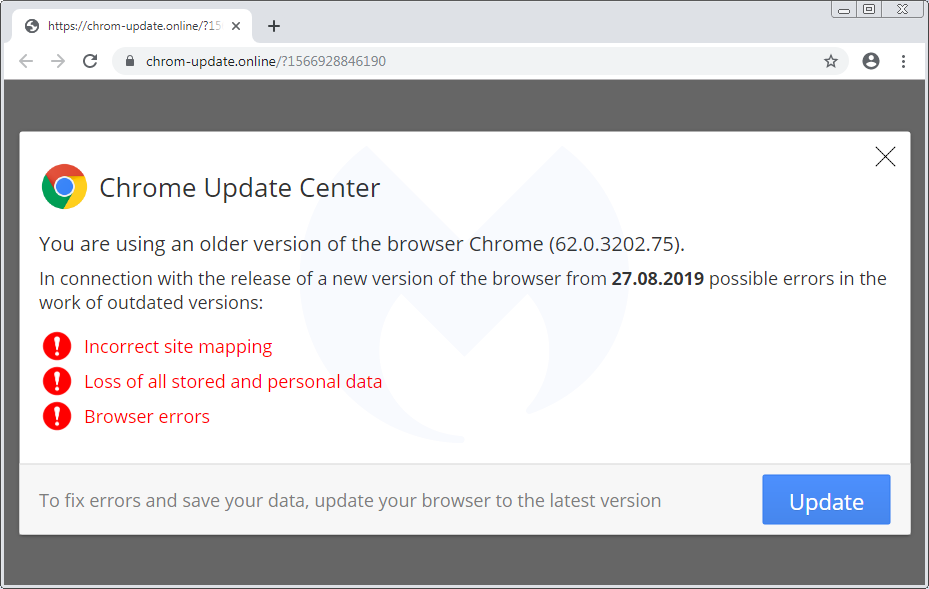This screenshot has width=929, height=589.
Task: Click the reload page icon
Action: (90, 61)
